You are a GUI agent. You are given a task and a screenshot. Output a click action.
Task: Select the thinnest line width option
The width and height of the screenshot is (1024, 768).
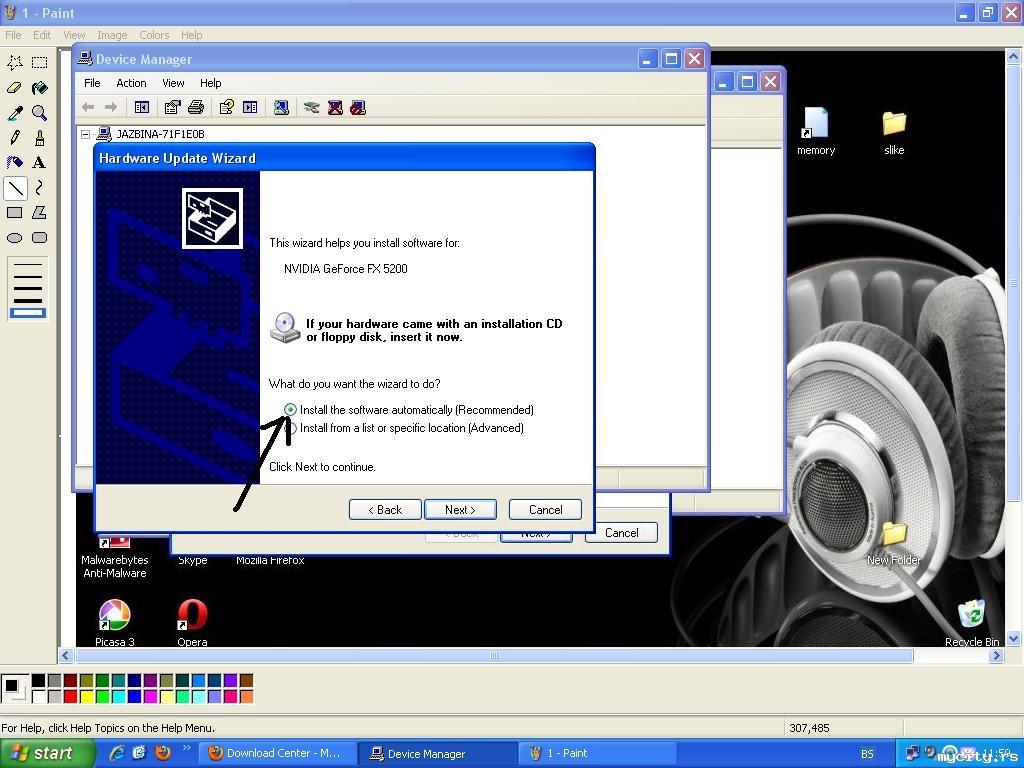[x=28, y=265]
